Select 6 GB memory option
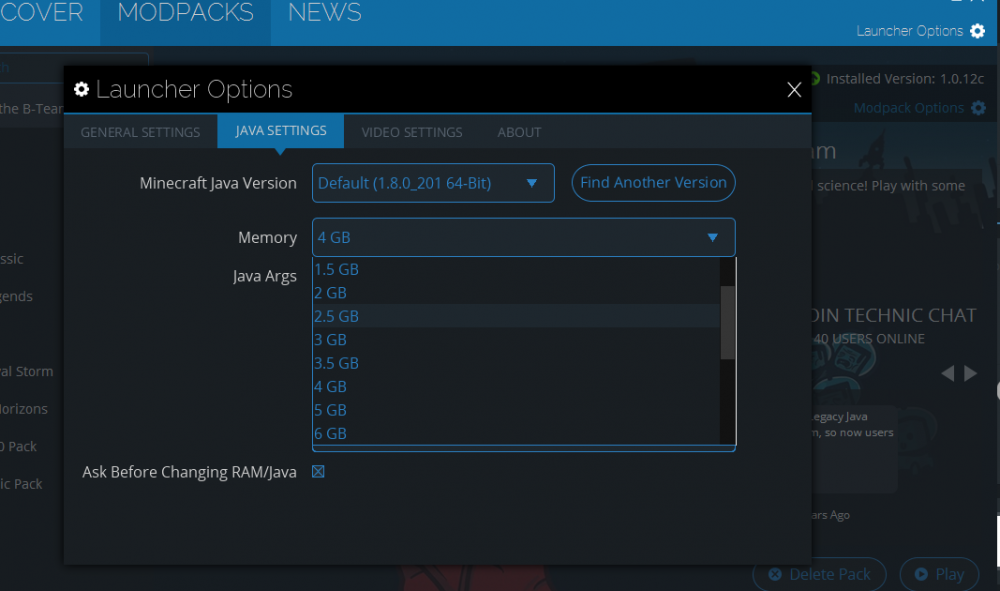Screen dimensions: 1000x591 [516, 434]
